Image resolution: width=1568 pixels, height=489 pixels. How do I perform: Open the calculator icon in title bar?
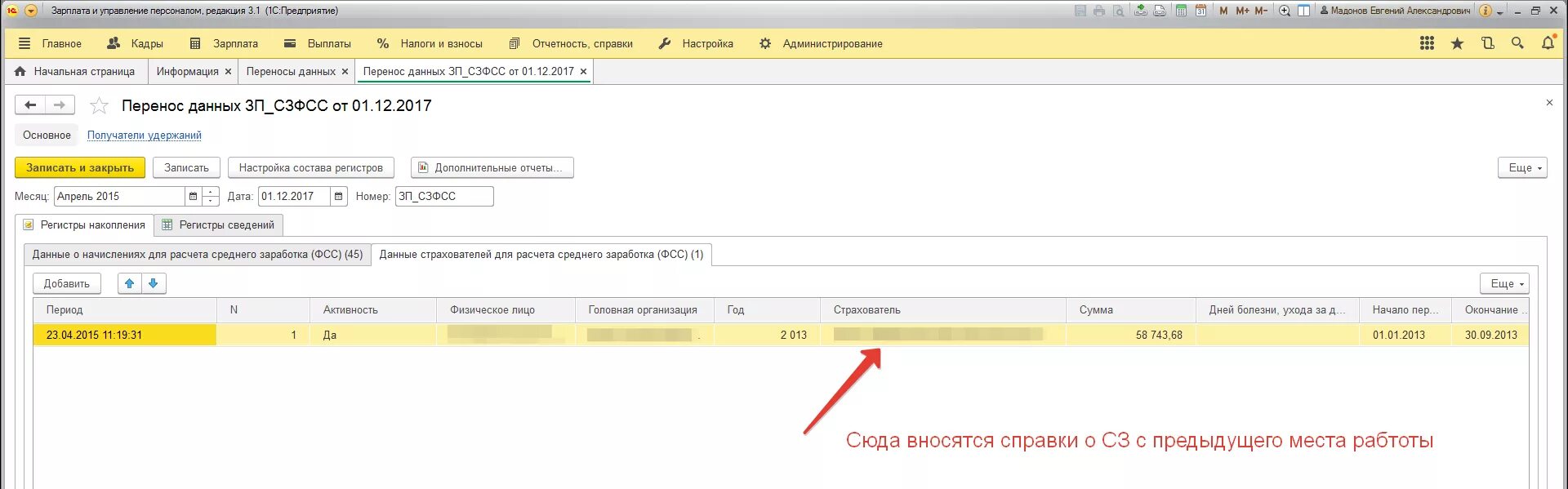point(1181,11)
